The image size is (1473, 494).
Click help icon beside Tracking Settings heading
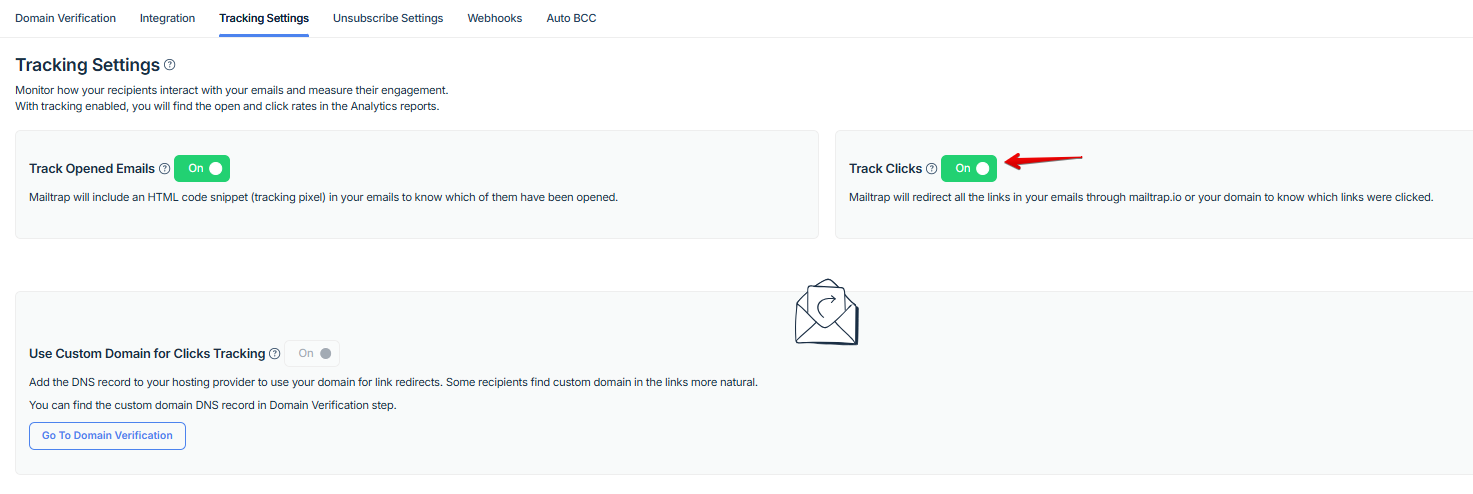click(x=170, y=65)
